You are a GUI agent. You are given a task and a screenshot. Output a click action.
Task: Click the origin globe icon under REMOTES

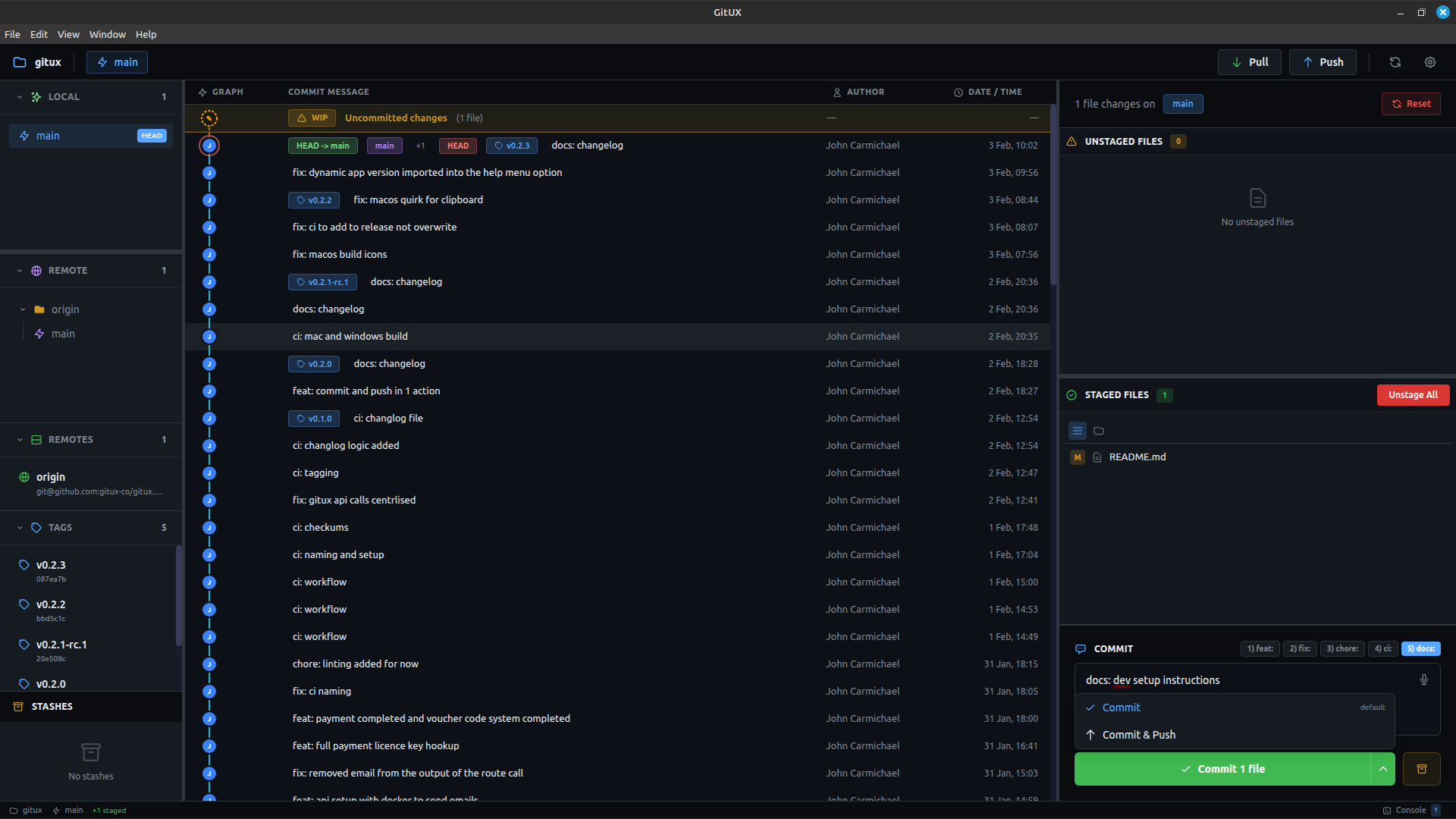pyautogui.click(x=25, y=476)
